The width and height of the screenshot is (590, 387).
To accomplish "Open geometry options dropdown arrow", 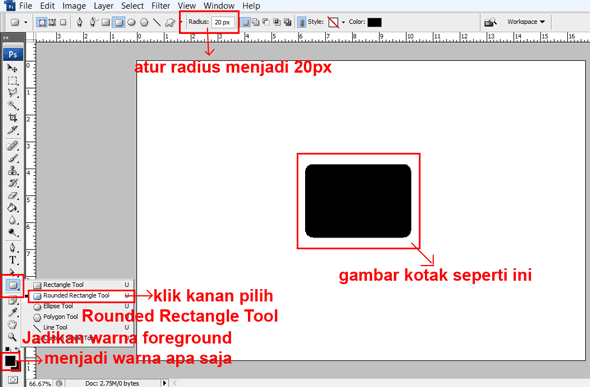I will click(x=181, y=22).
